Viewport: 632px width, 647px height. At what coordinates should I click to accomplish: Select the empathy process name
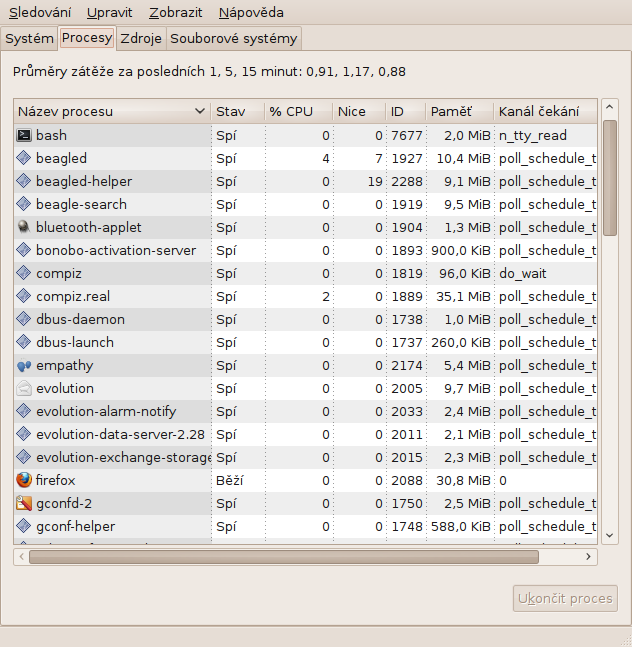[65, 366]
